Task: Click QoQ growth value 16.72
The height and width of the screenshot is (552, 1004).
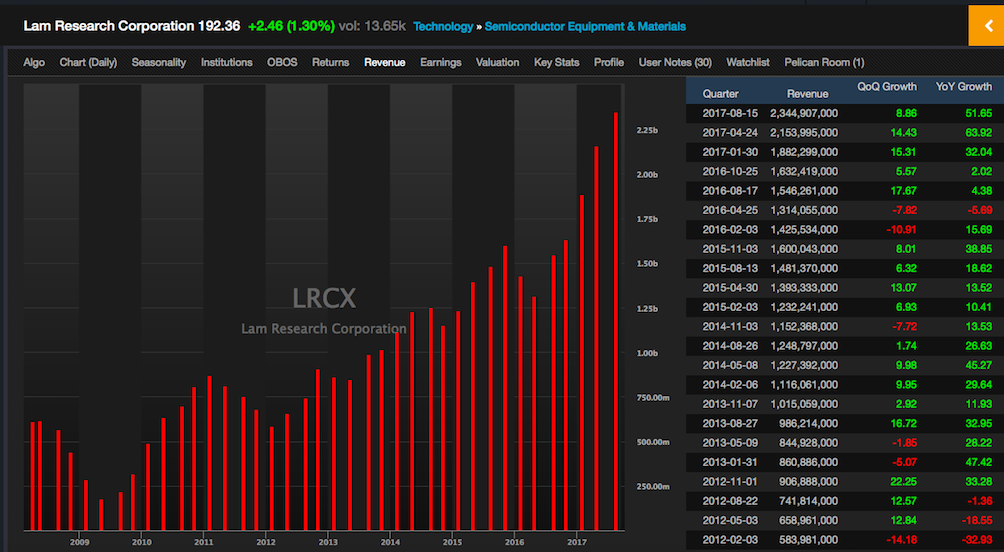Action: (x=903, y=423)
